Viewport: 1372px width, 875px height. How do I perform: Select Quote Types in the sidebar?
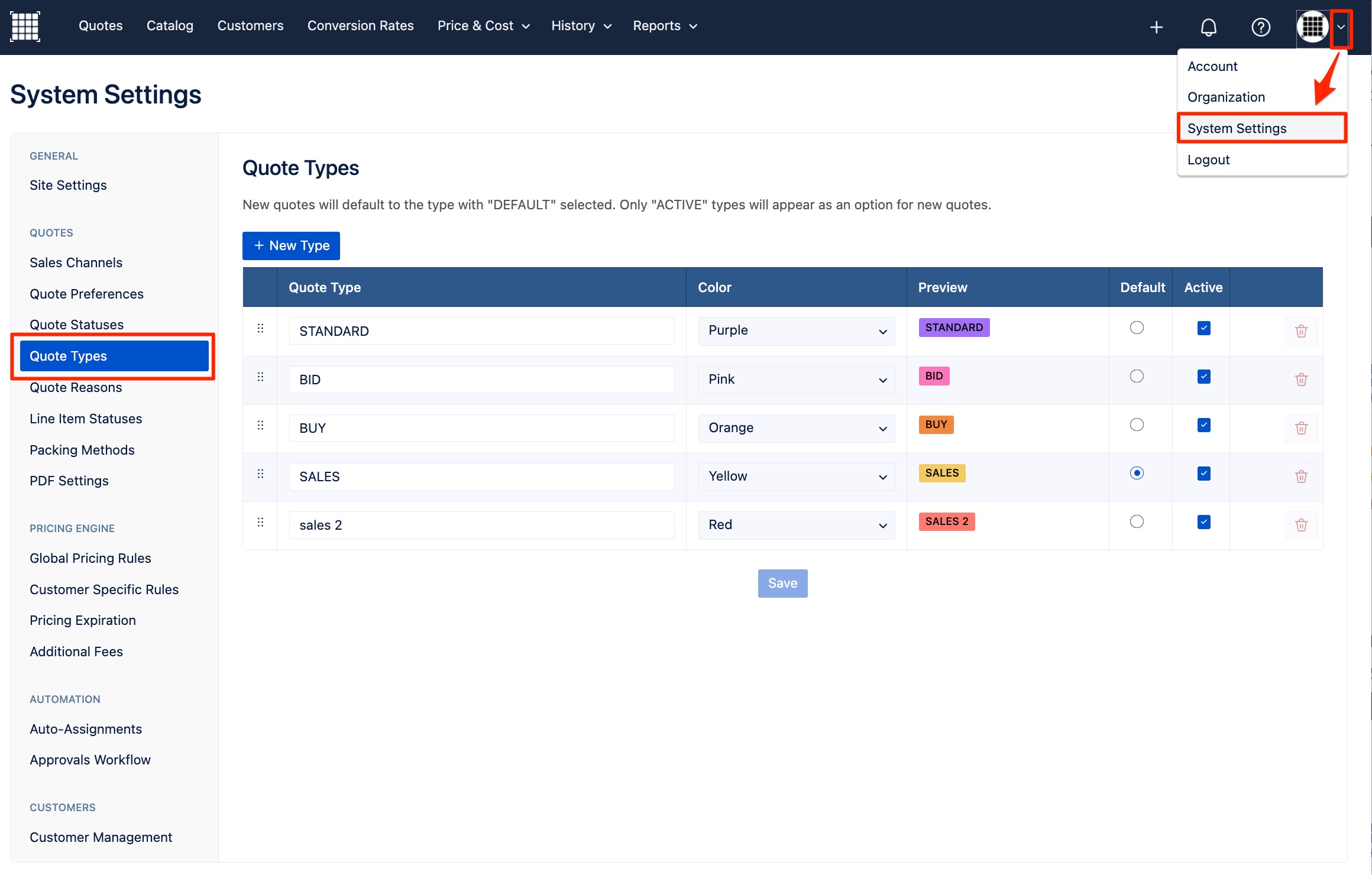114,356
